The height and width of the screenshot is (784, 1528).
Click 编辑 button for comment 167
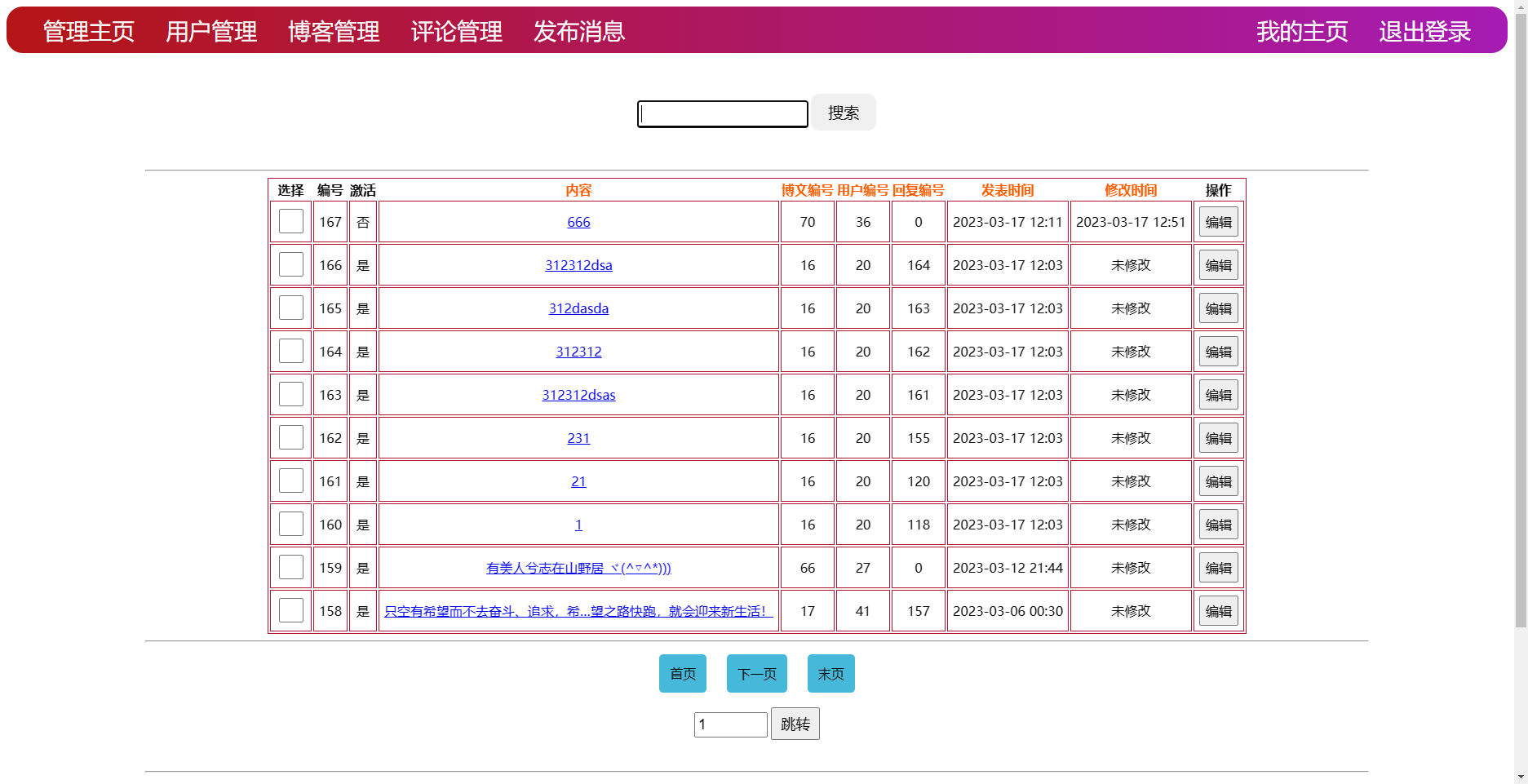[x=1218, y=222]
